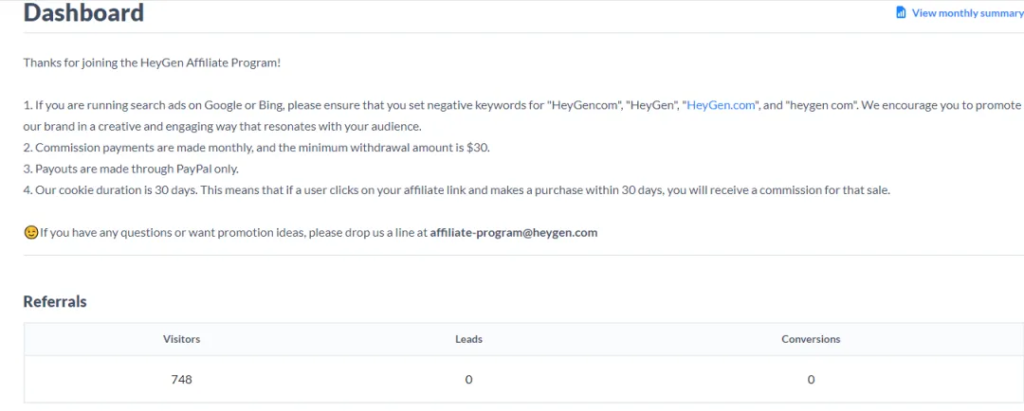Screen dimensions: 1024x411
Task: Click the Referrals section heading
Action: (55, 302)
